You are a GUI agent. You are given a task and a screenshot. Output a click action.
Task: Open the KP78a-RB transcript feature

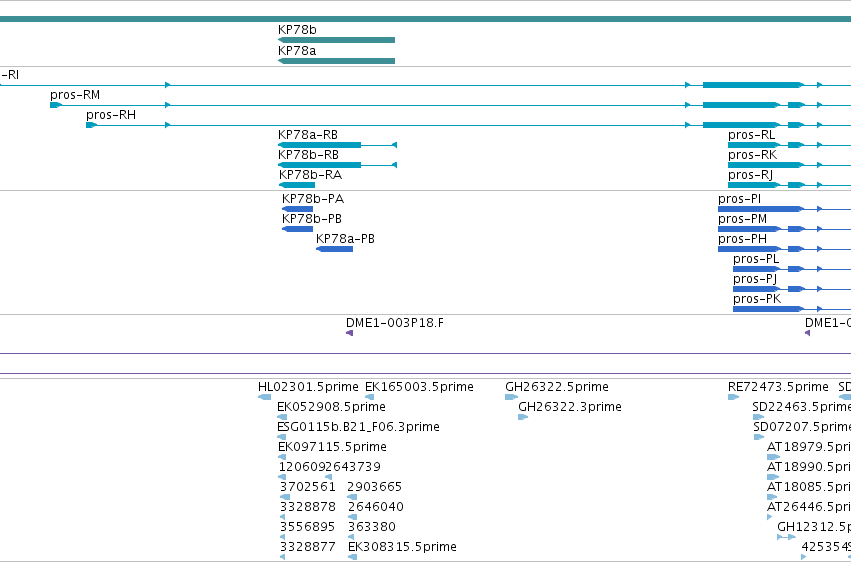point(337,145)
